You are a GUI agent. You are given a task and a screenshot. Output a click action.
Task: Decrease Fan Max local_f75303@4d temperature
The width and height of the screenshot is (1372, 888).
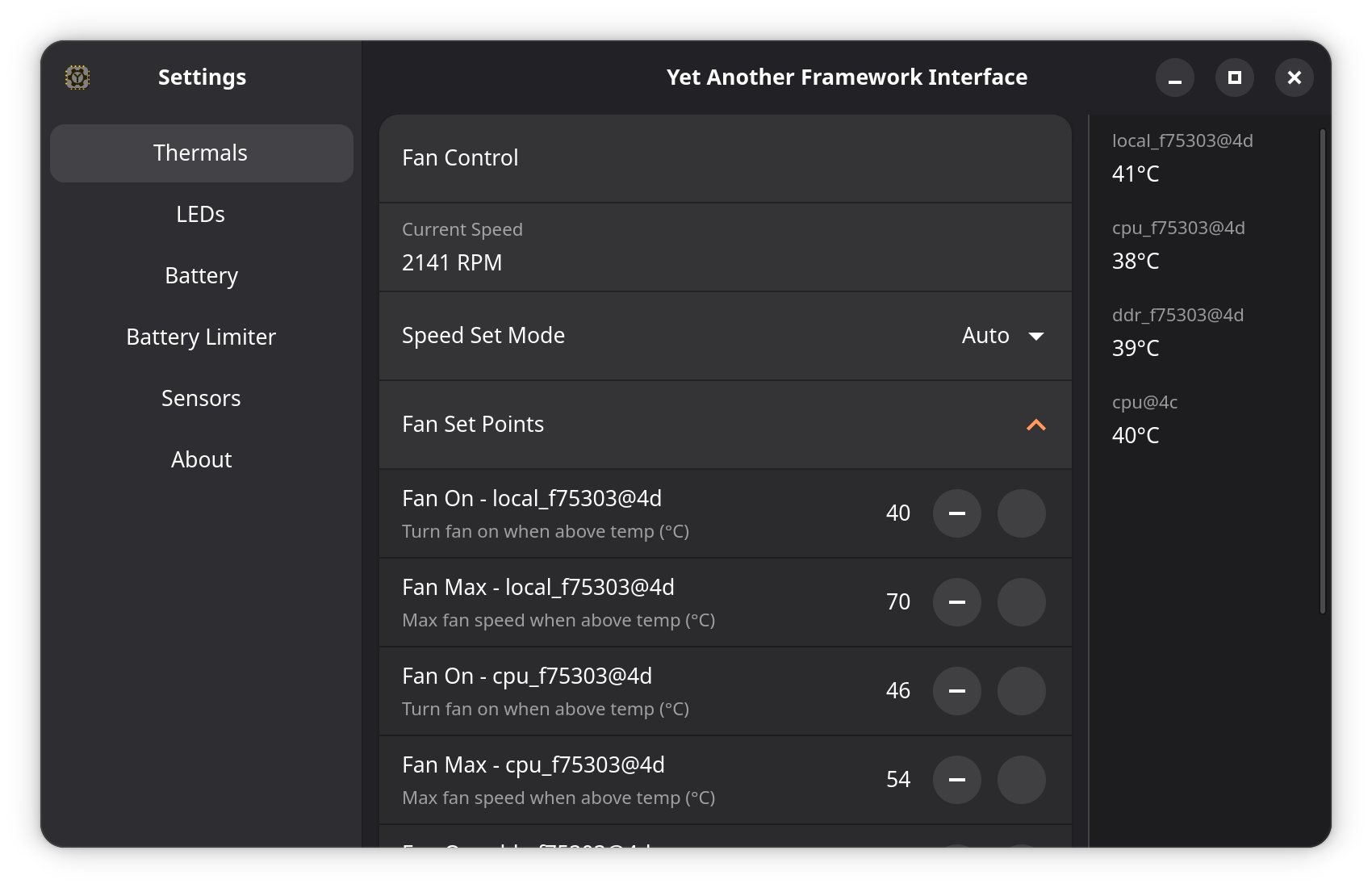coord(957,602)
